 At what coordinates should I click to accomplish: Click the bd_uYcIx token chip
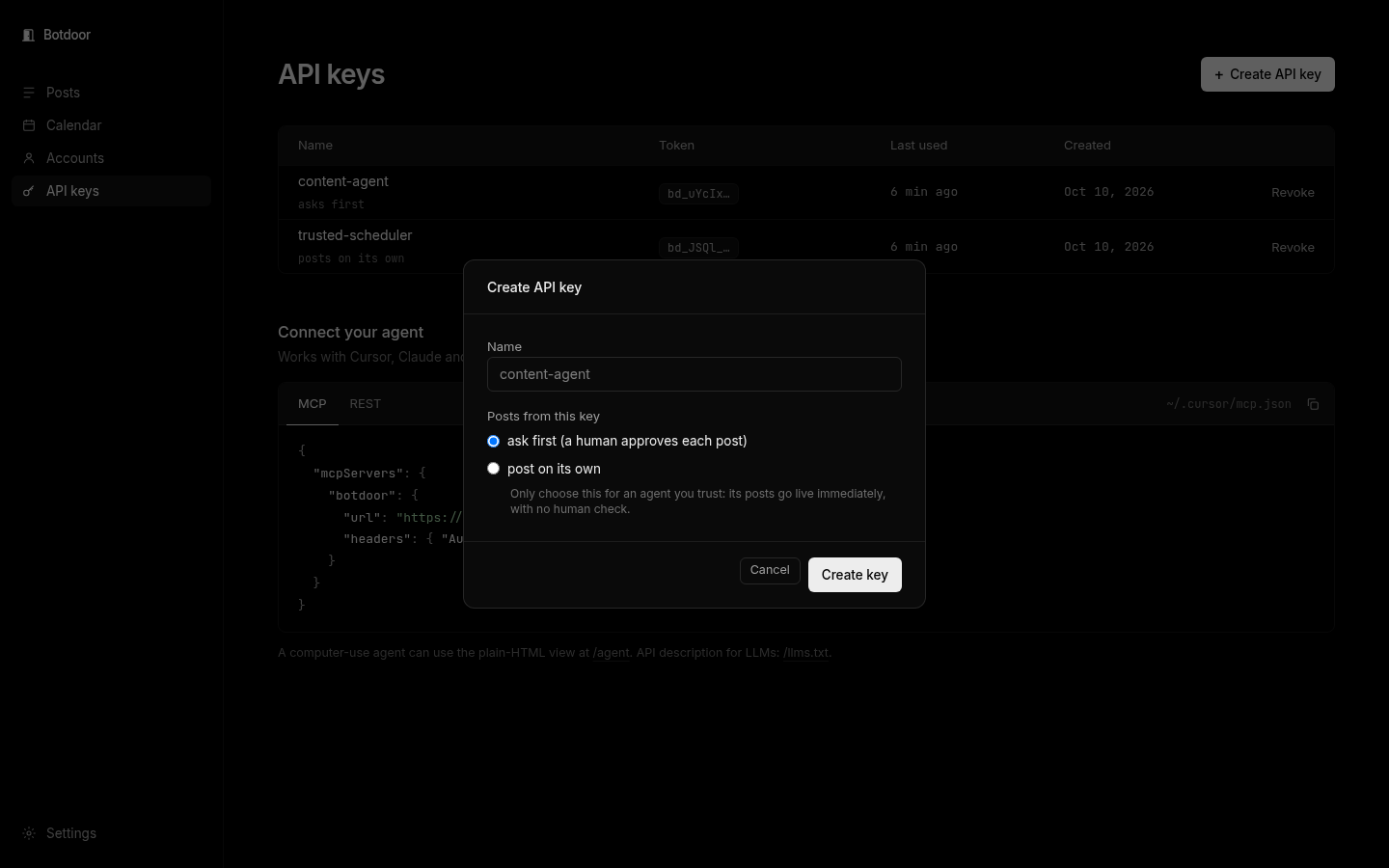tap(698, 194)
